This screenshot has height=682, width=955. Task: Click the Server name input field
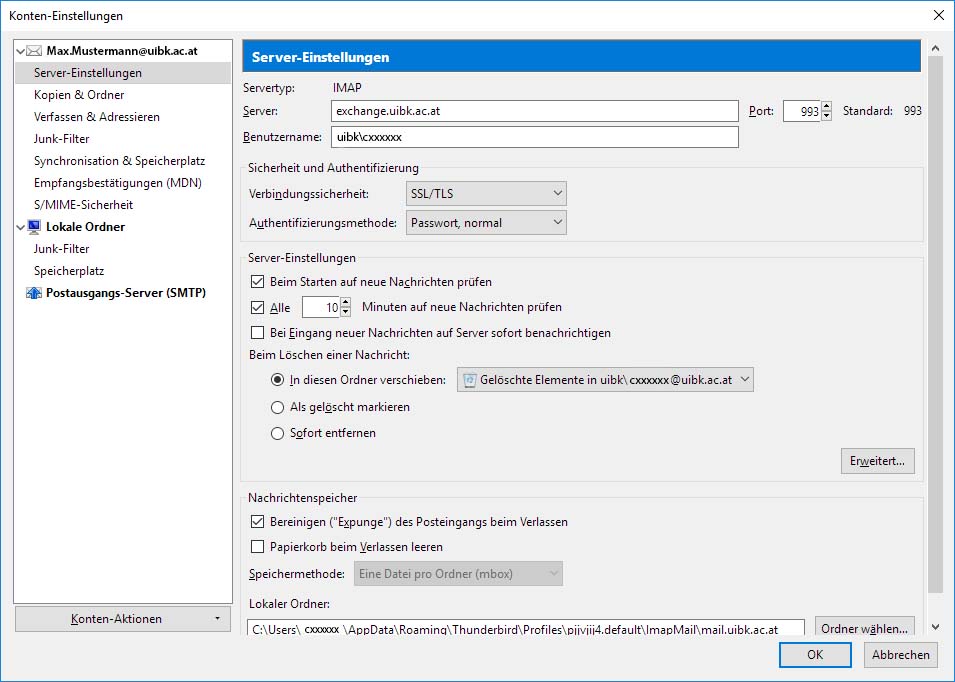534,111
